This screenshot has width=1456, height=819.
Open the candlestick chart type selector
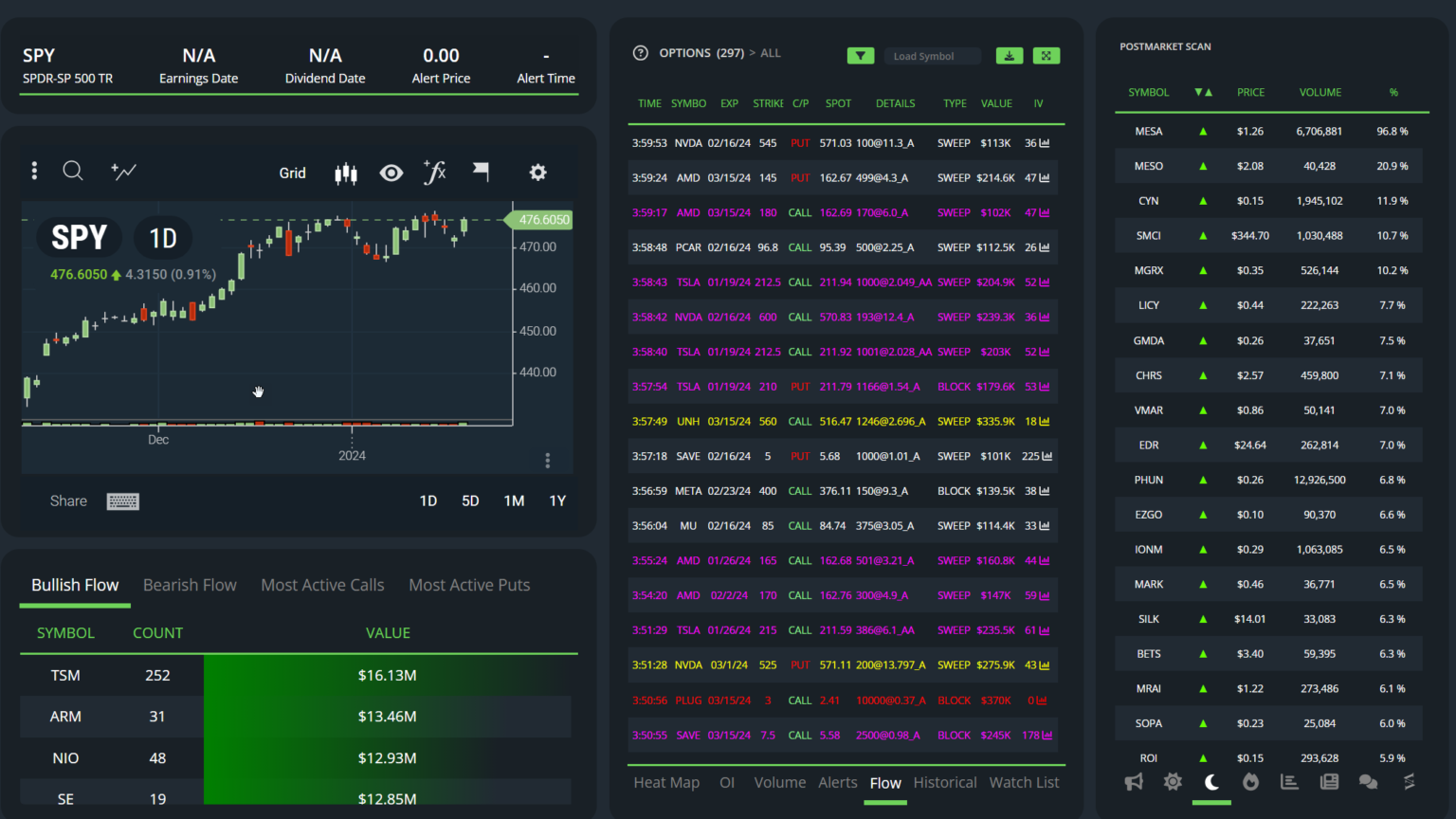(x=345, y=172)
